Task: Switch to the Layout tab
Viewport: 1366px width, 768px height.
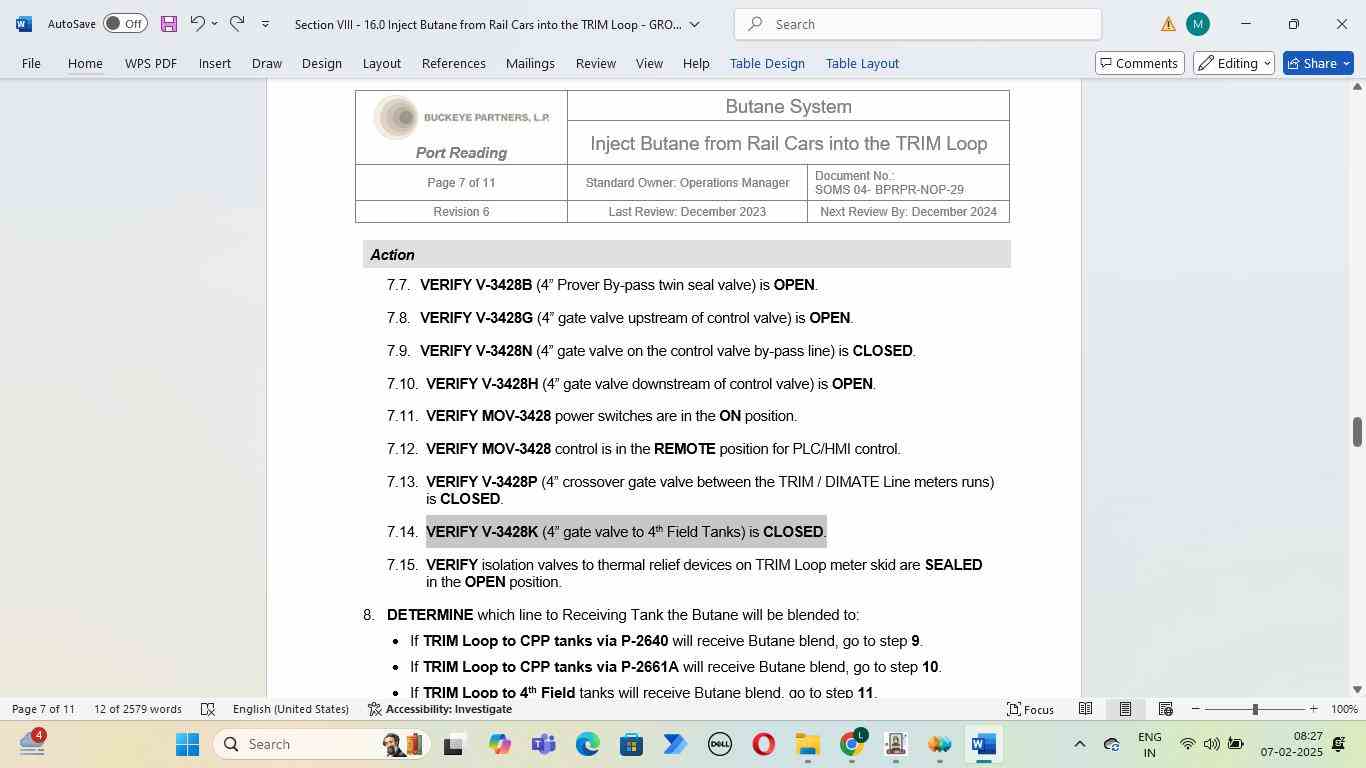Action: pos(381,63)
